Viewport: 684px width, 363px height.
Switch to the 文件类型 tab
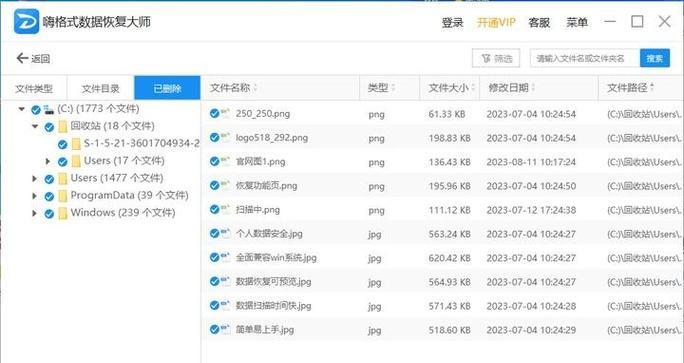pyautogui.click(x=34, y=88)
